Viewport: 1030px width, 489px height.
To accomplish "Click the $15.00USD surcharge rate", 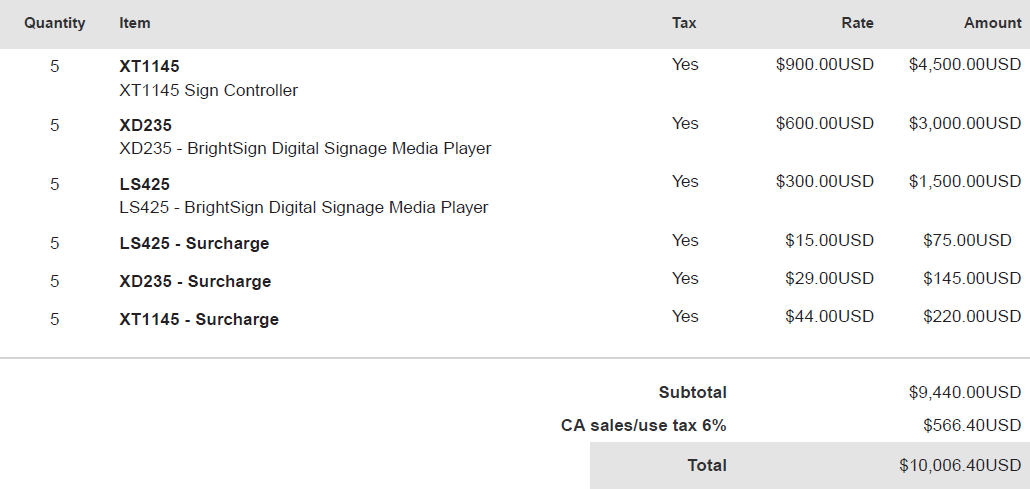I will click(x=829, y=240).
